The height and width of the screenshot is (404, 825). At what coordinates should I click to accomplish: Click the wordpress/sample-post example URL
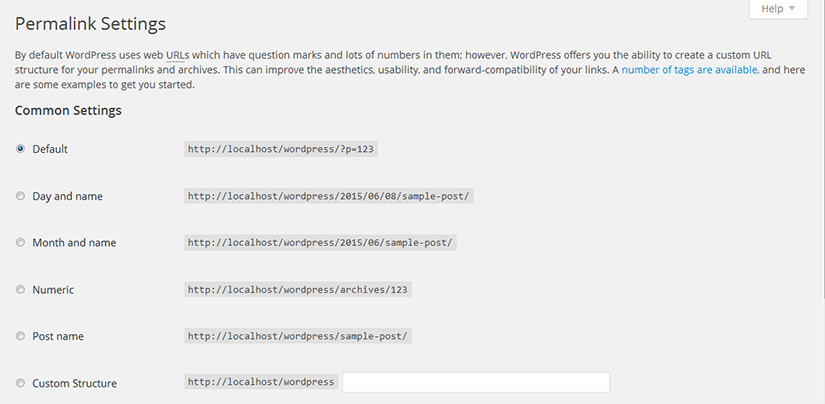click(x=298, y=336)
